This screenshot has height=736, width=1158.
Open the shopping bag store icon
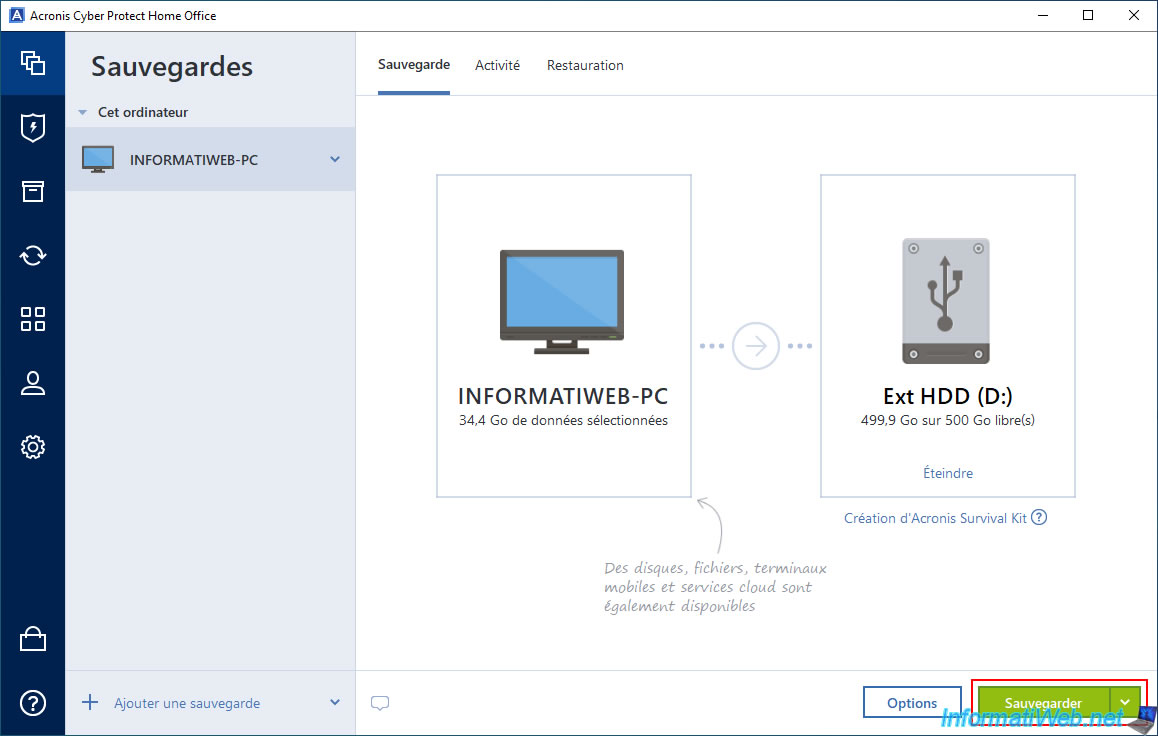coord(32,639)
